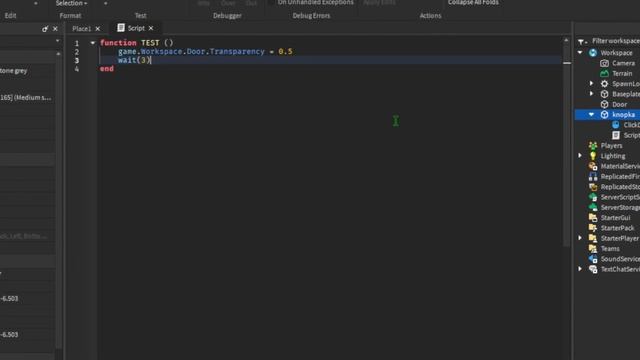The image size is (640, 360).
Task: Expand the SpawnLocation node
Action: pyautogui.click(x=591, y=83)
